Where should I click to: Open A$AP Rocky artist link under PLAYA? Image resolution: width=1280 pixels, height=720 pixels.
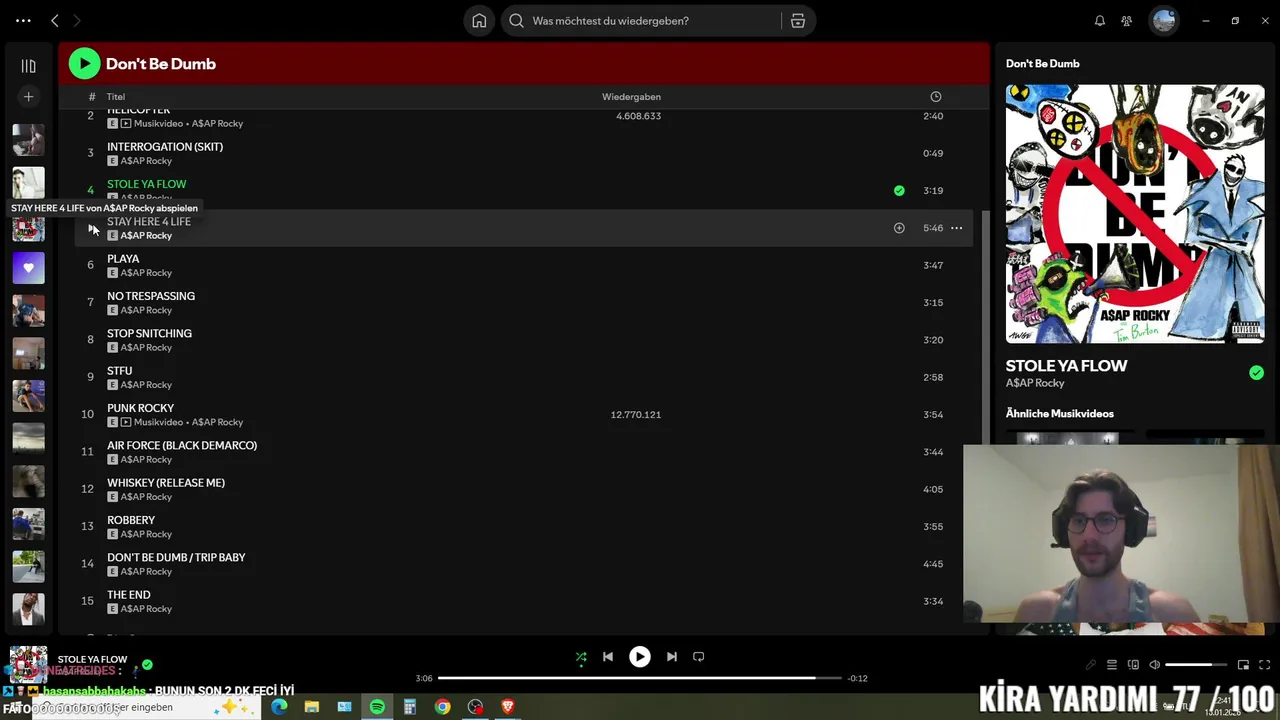point(146,273)
